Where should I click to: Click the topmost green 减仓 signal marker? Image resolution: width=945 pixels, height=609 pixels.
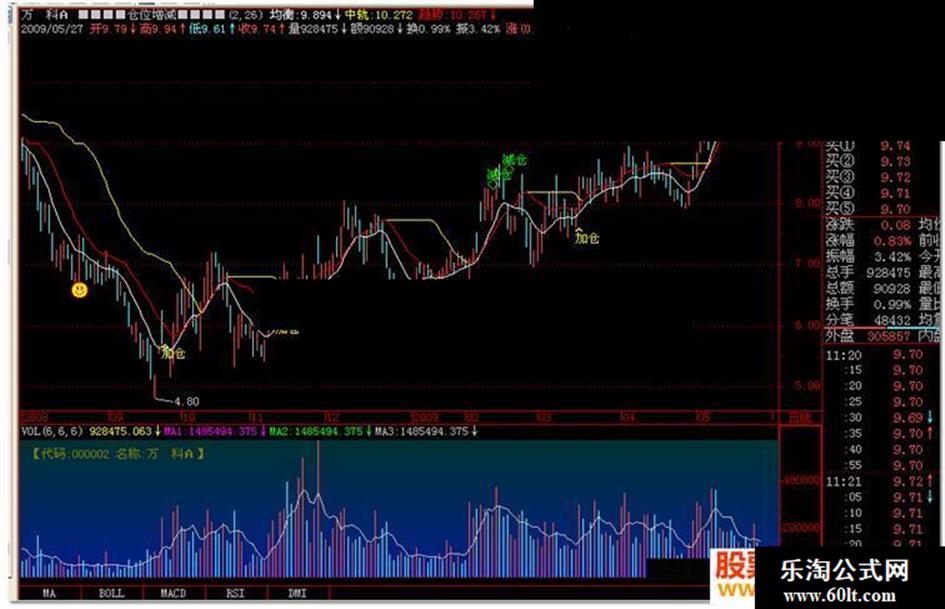point(514,160)
